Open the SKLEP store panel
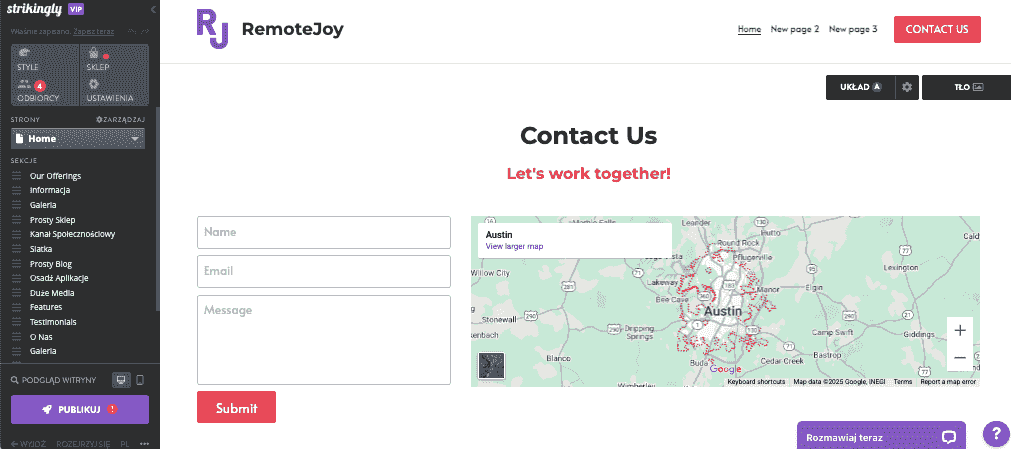This screenshot has width=1011, height=449. tap(114, 59)
